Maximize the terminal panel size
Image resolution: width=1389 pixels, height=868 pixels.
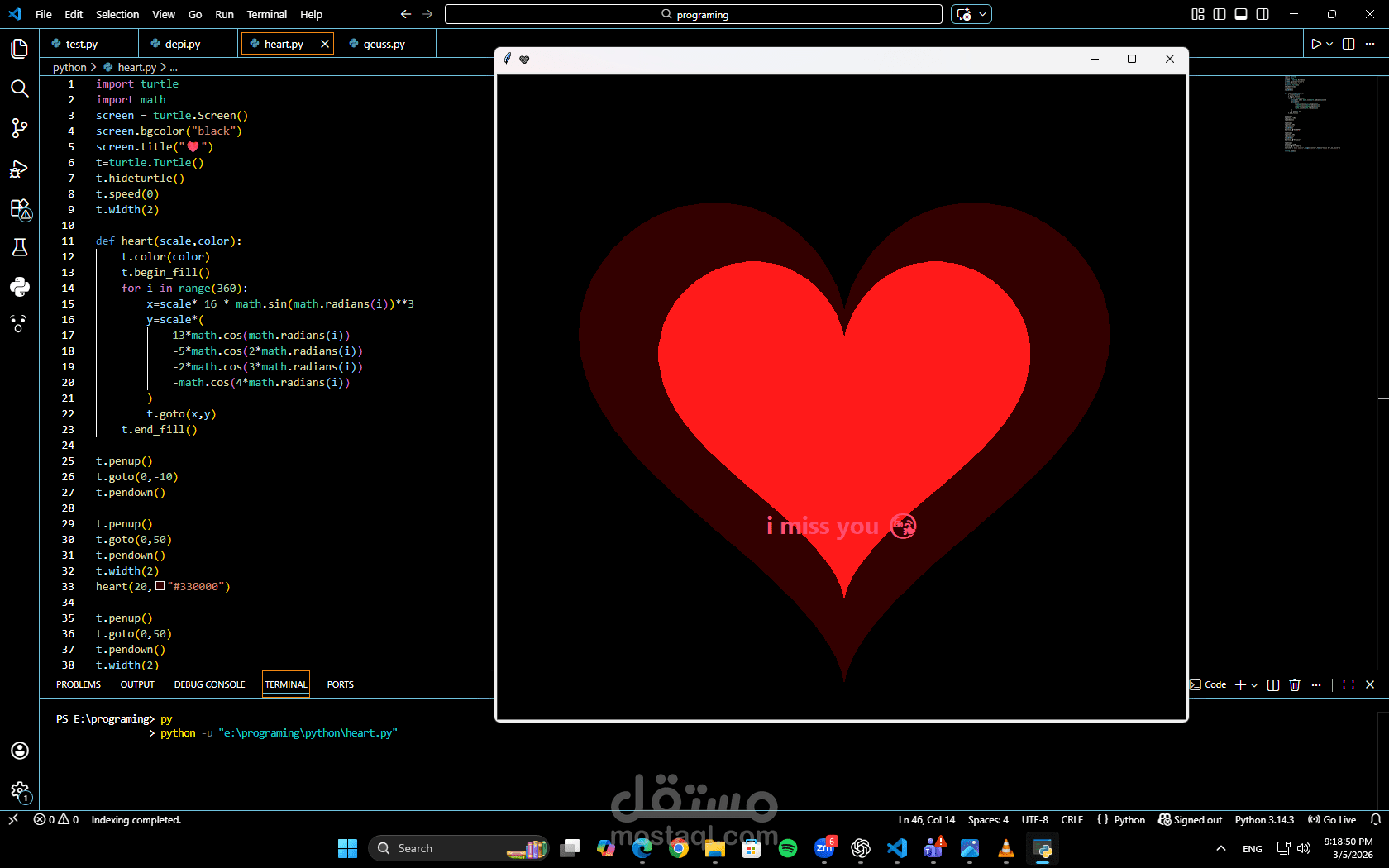pos(1348,684)
